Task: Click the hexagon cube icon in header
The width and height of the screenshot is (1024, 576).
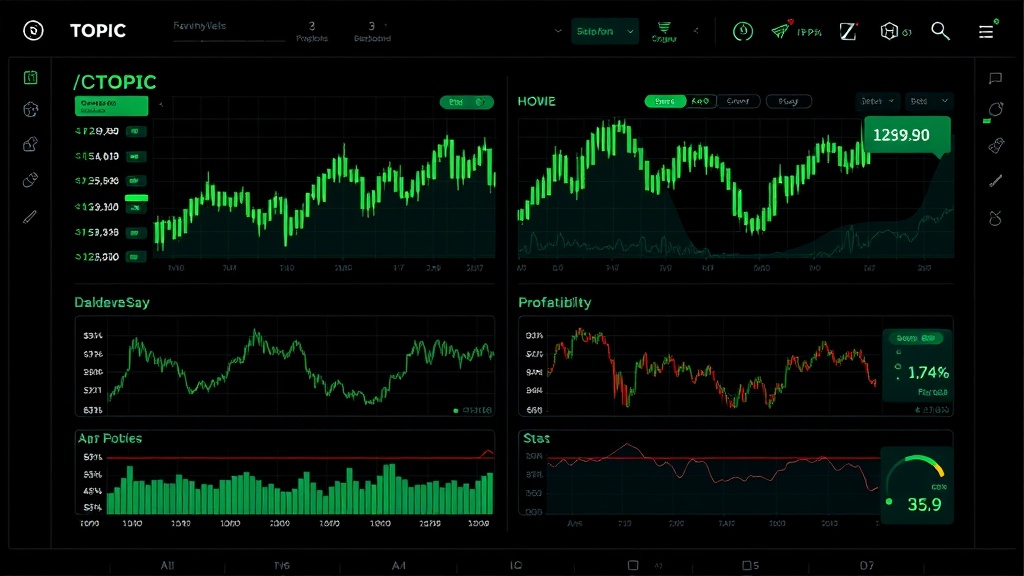Action: 889,31
